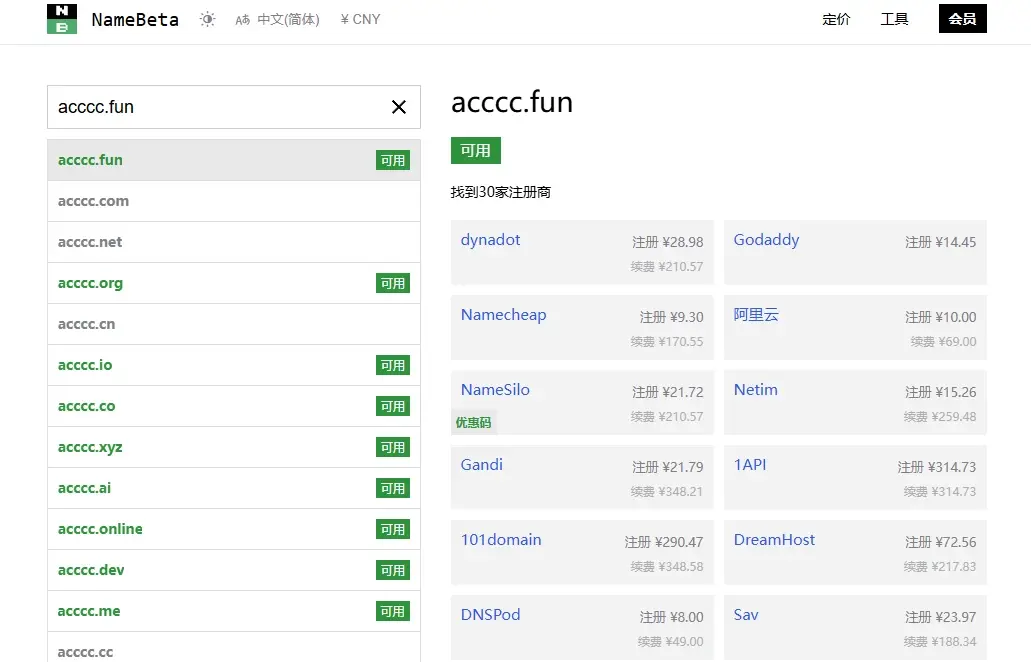1031x662 pixels.
Task: Open the Sav registrar link
Action: (x=746, y=615)
